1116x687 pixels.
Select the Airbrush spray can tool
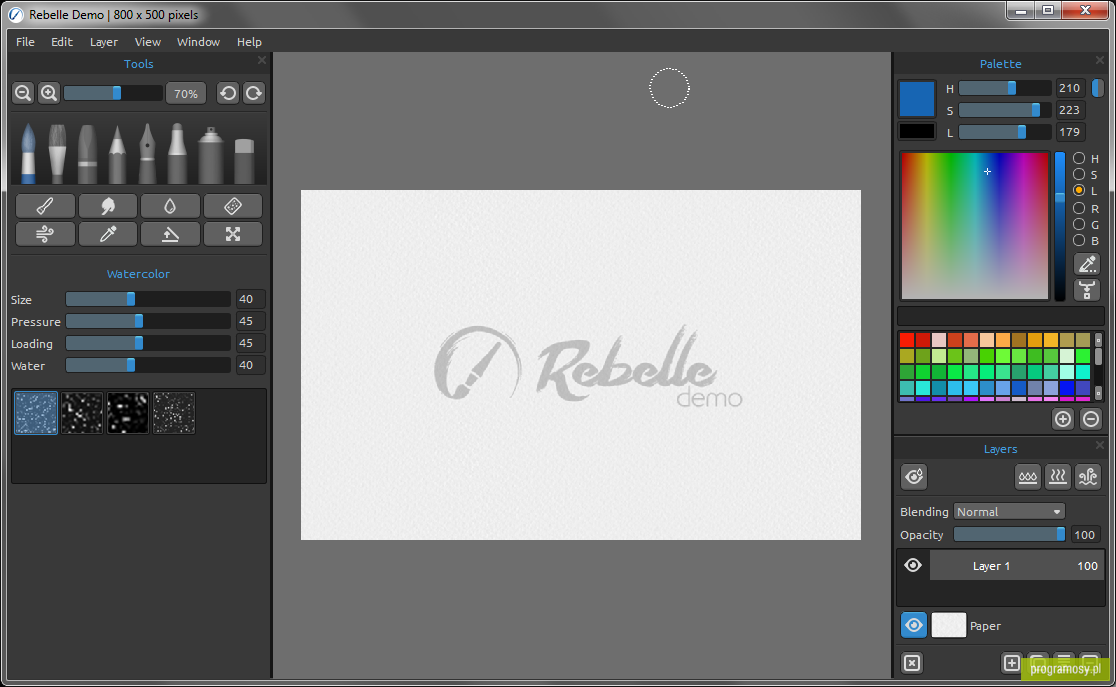tap(211, 154)
